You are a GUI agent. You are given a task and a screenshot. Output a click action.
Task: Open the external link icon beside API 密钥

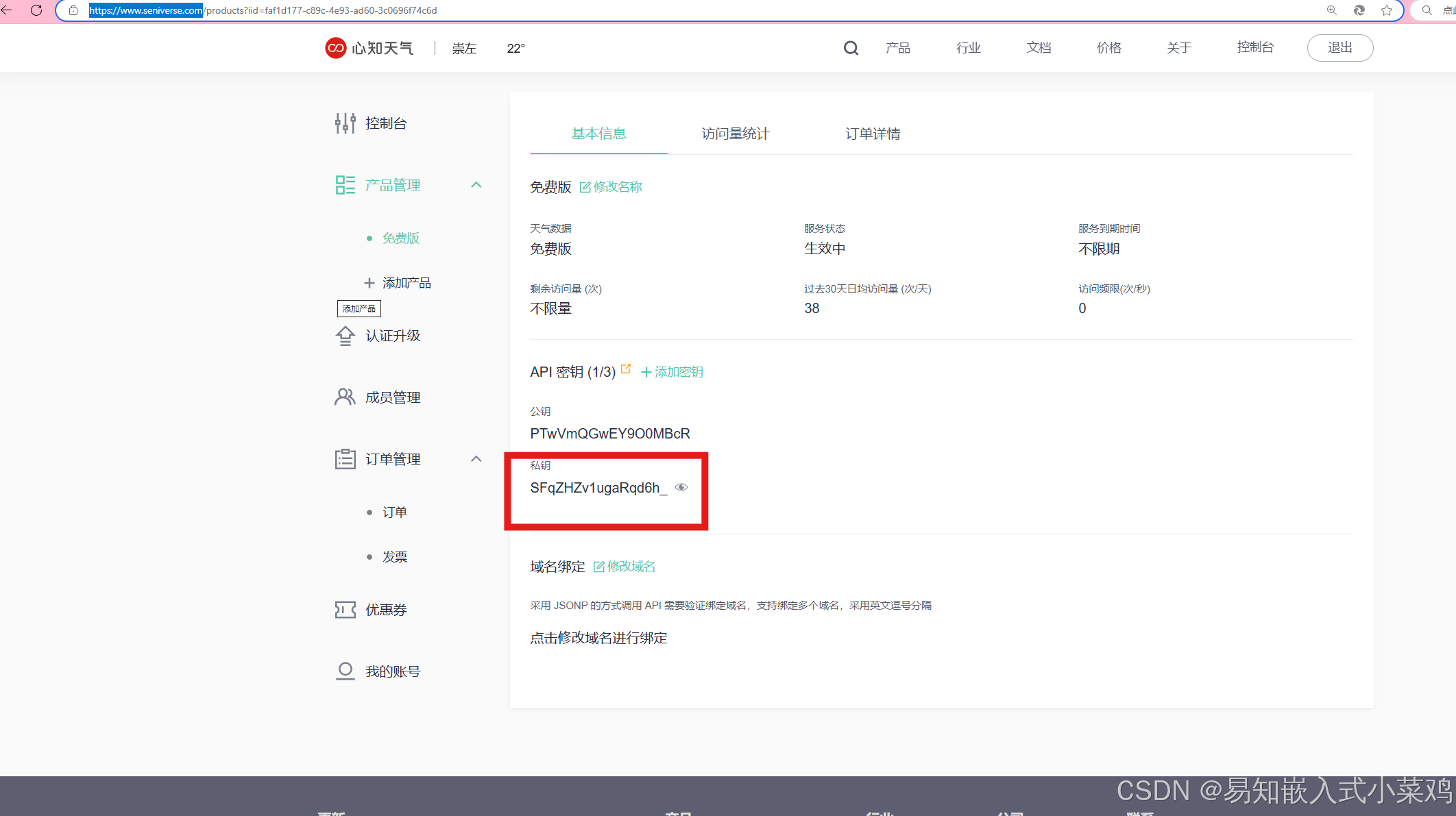pos(626,368)
